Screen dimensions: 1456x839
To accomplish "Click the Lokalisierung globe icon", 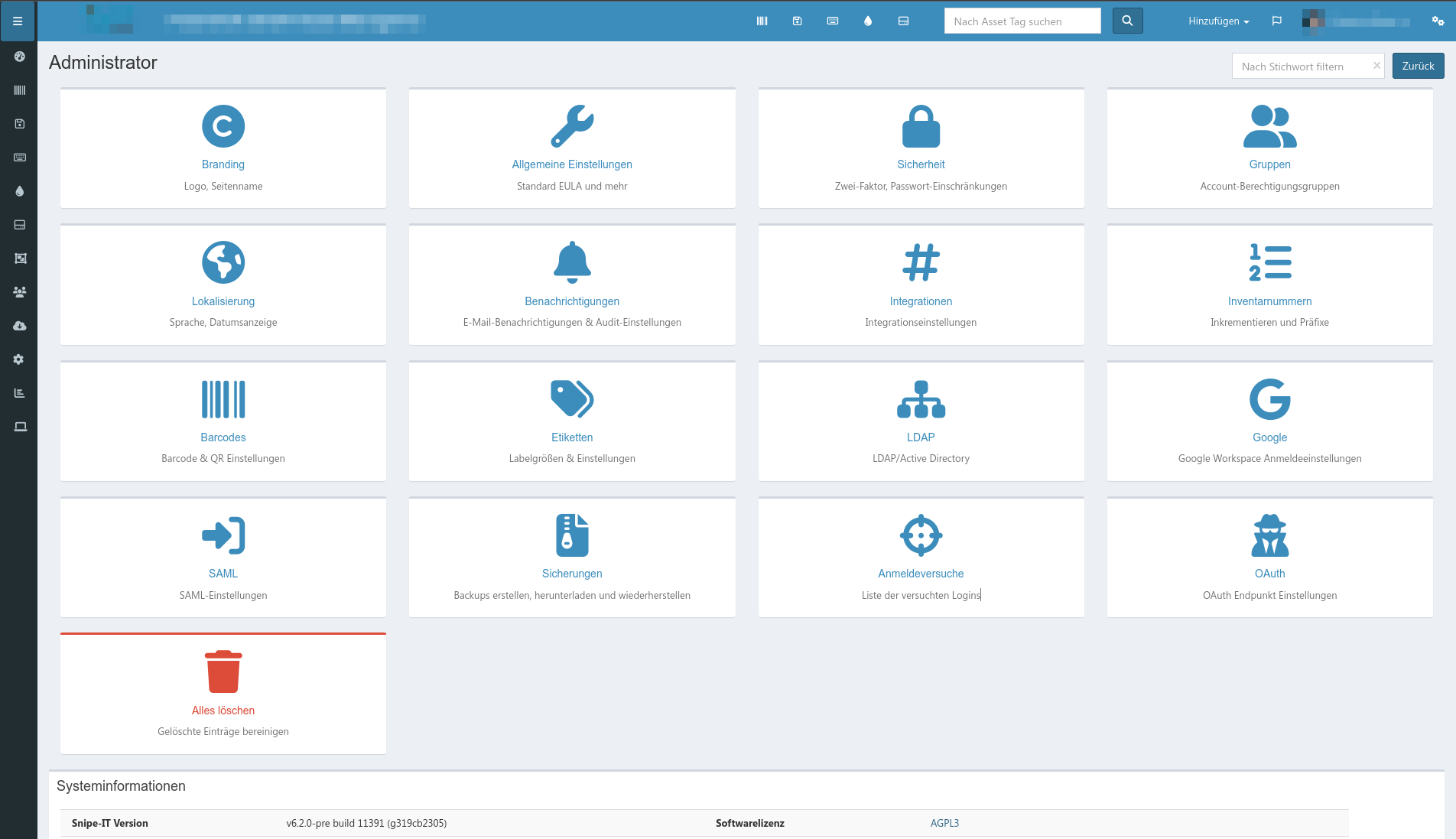I will [223, 262].
